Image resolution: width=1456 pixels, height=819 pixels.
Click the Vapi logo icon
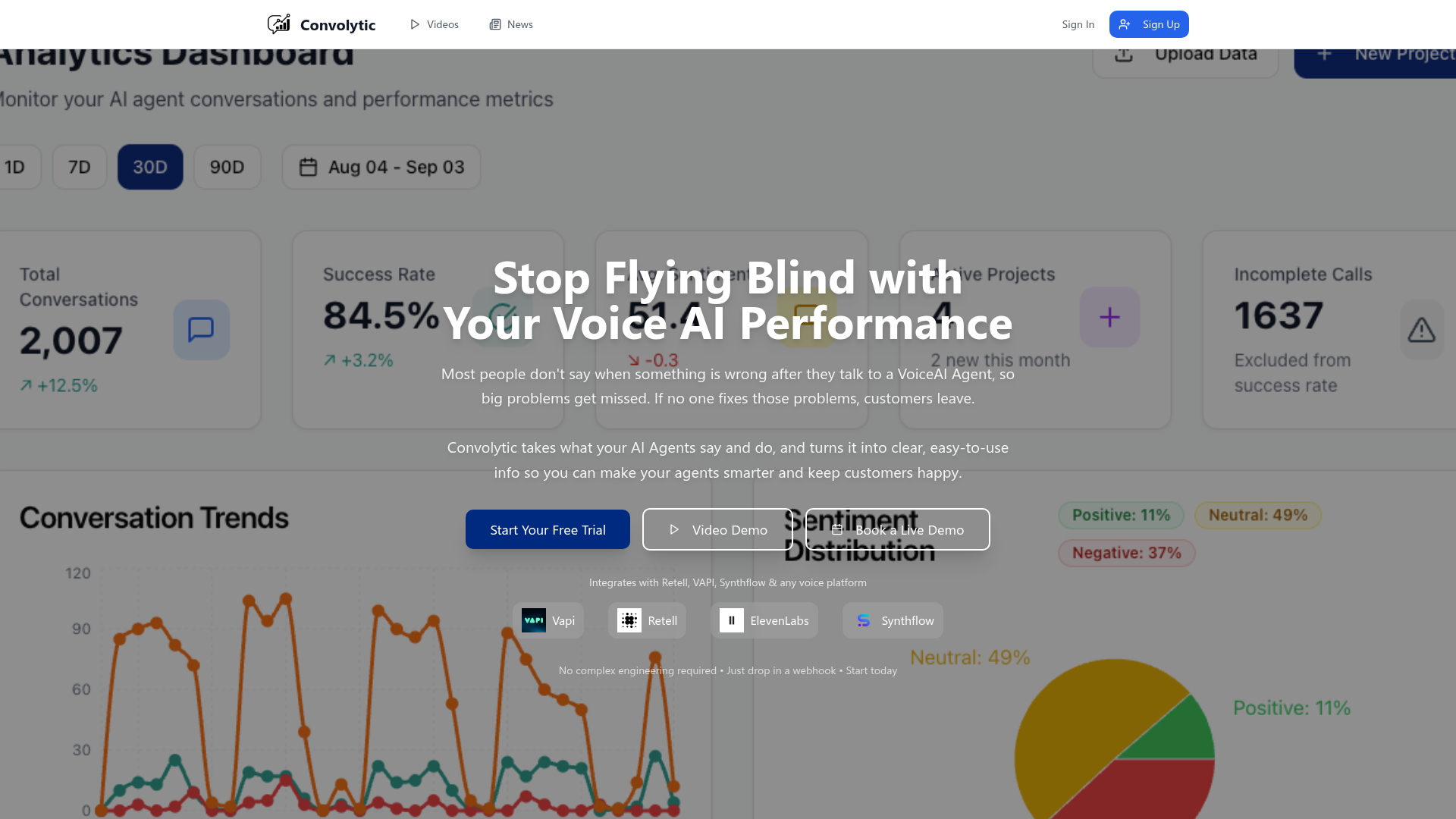[534, 620]
